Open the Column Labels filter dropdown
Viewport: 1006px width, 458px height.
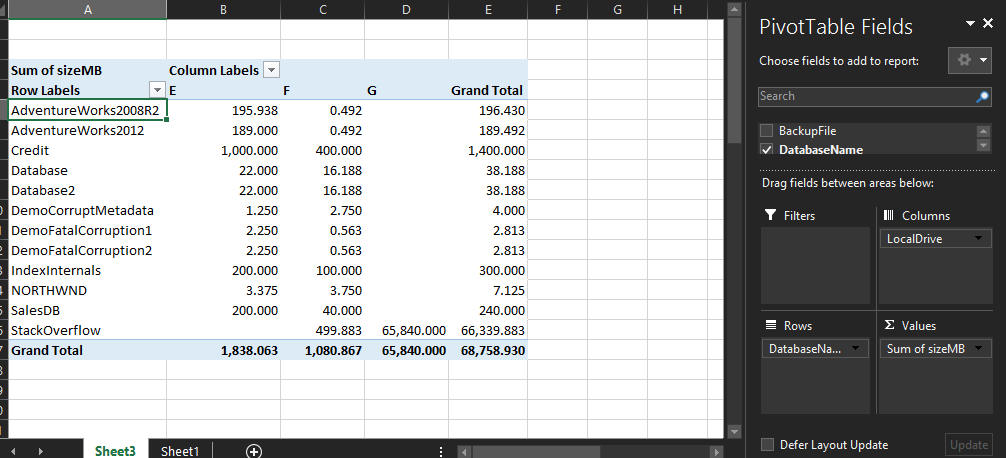point(271,71)
